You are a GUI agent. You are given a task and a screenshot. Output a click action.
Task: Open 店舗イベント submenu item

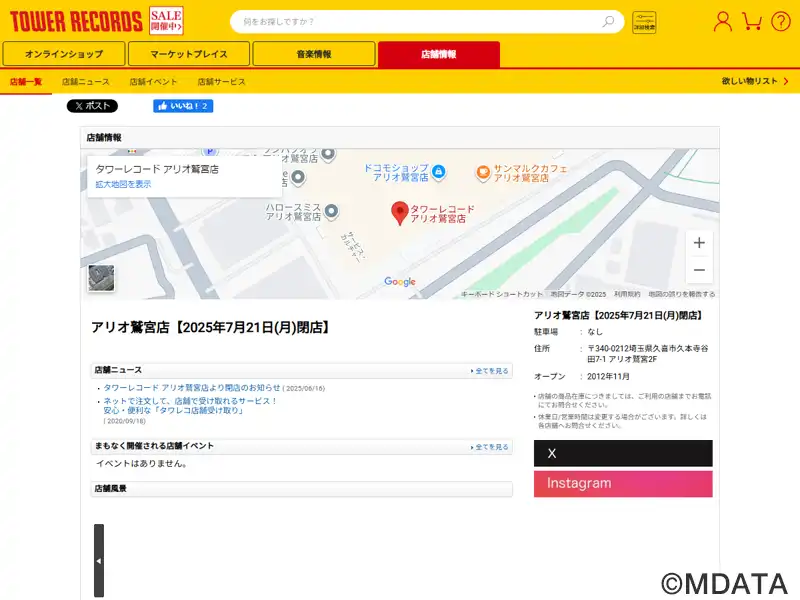[x=153, y=82]
